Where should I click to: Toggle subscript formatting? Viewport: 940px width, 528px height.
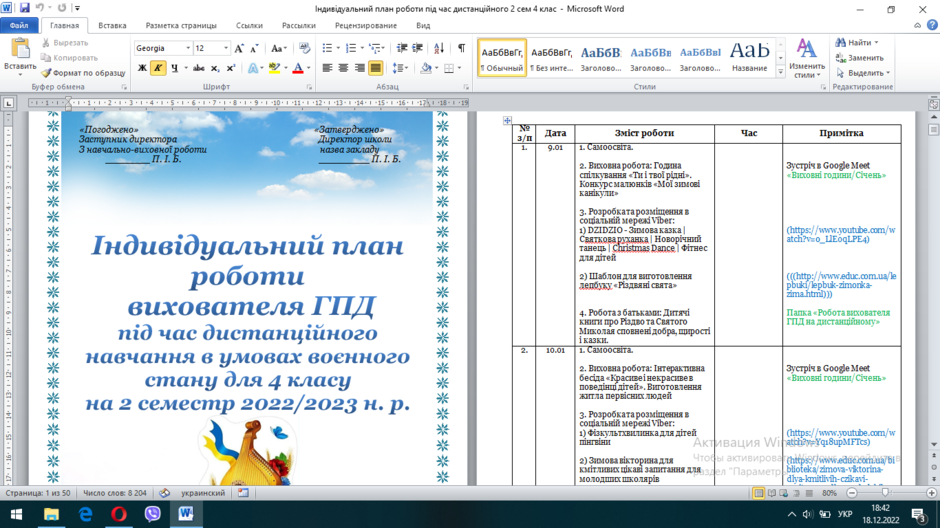215,68
